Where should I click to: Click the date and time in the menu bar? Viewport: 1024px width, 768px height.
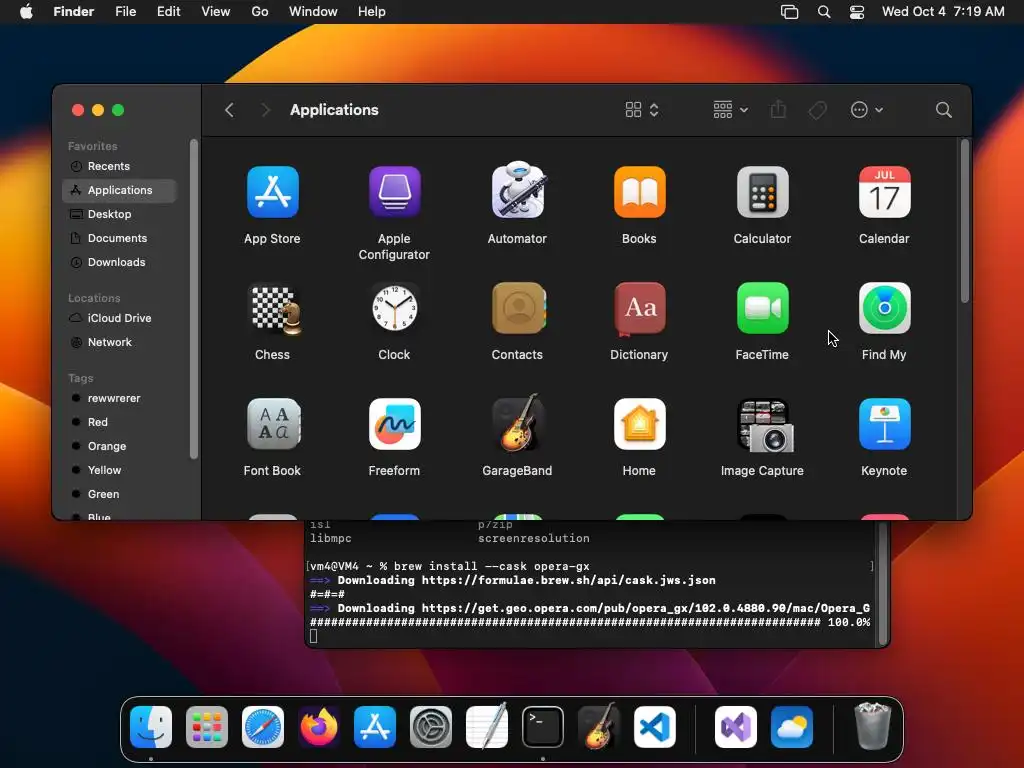point(943,12)
